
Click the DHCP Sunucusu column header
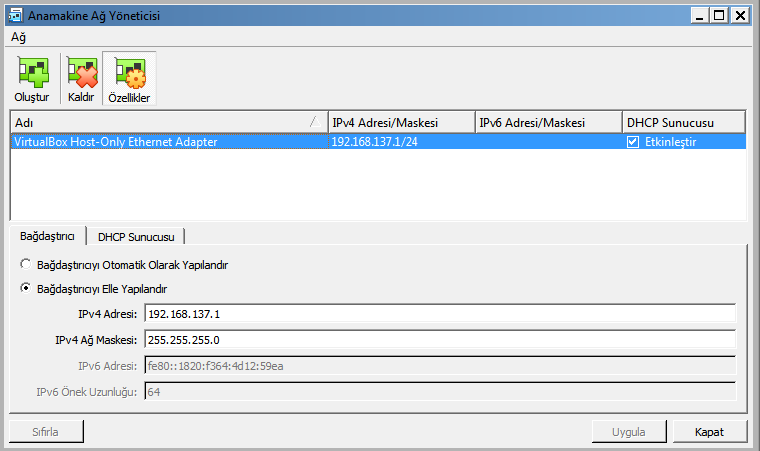click(684, 122)
